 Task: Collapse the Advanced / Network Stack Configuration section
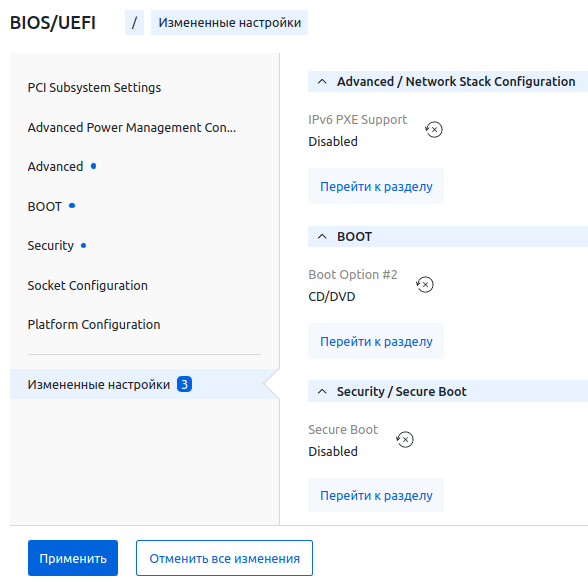(322, 81)
